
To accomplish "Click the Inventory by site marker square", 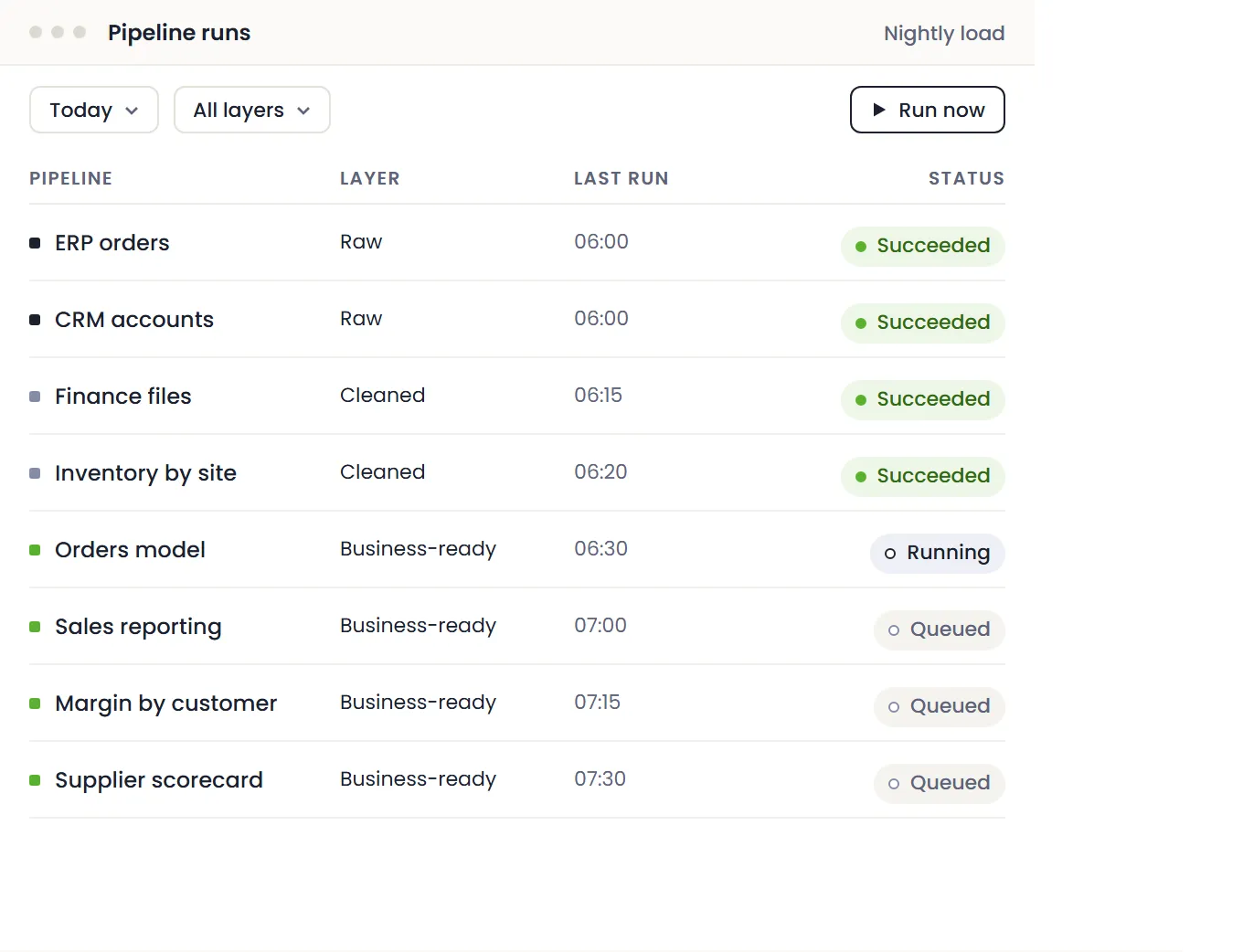I will [35, 473].
